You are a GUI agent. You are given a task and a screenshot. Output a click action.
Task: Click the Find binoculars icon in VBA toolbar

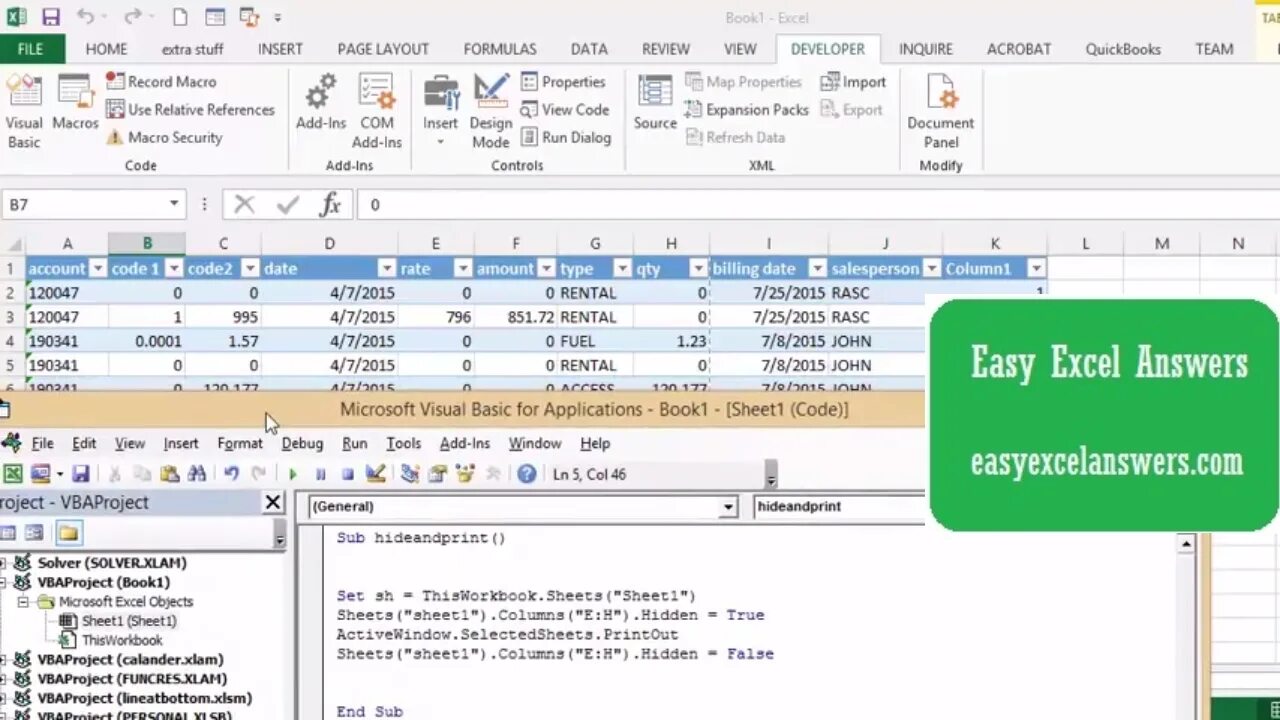point(197,474)
